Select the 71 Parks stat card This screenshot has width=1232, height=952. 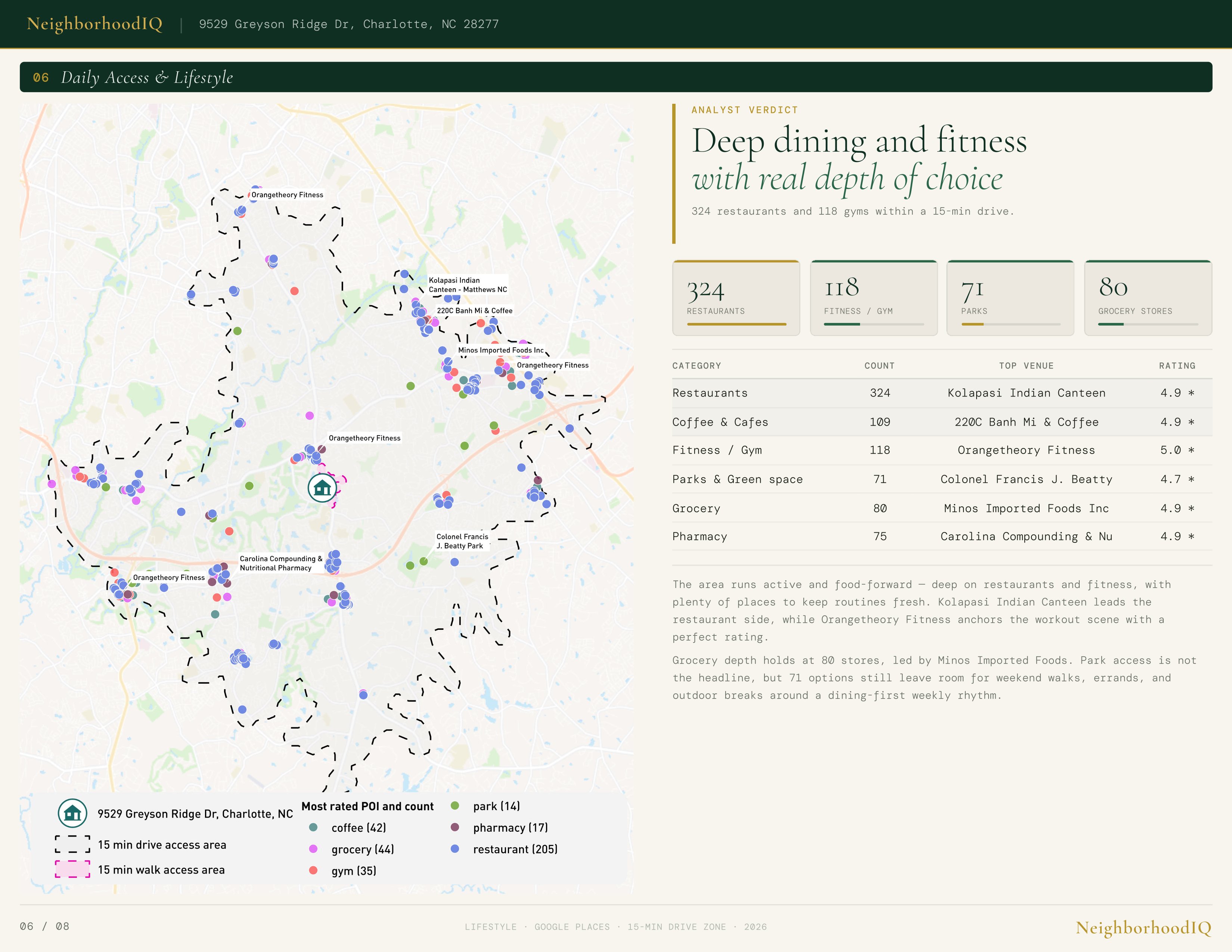pos(1011,298)
